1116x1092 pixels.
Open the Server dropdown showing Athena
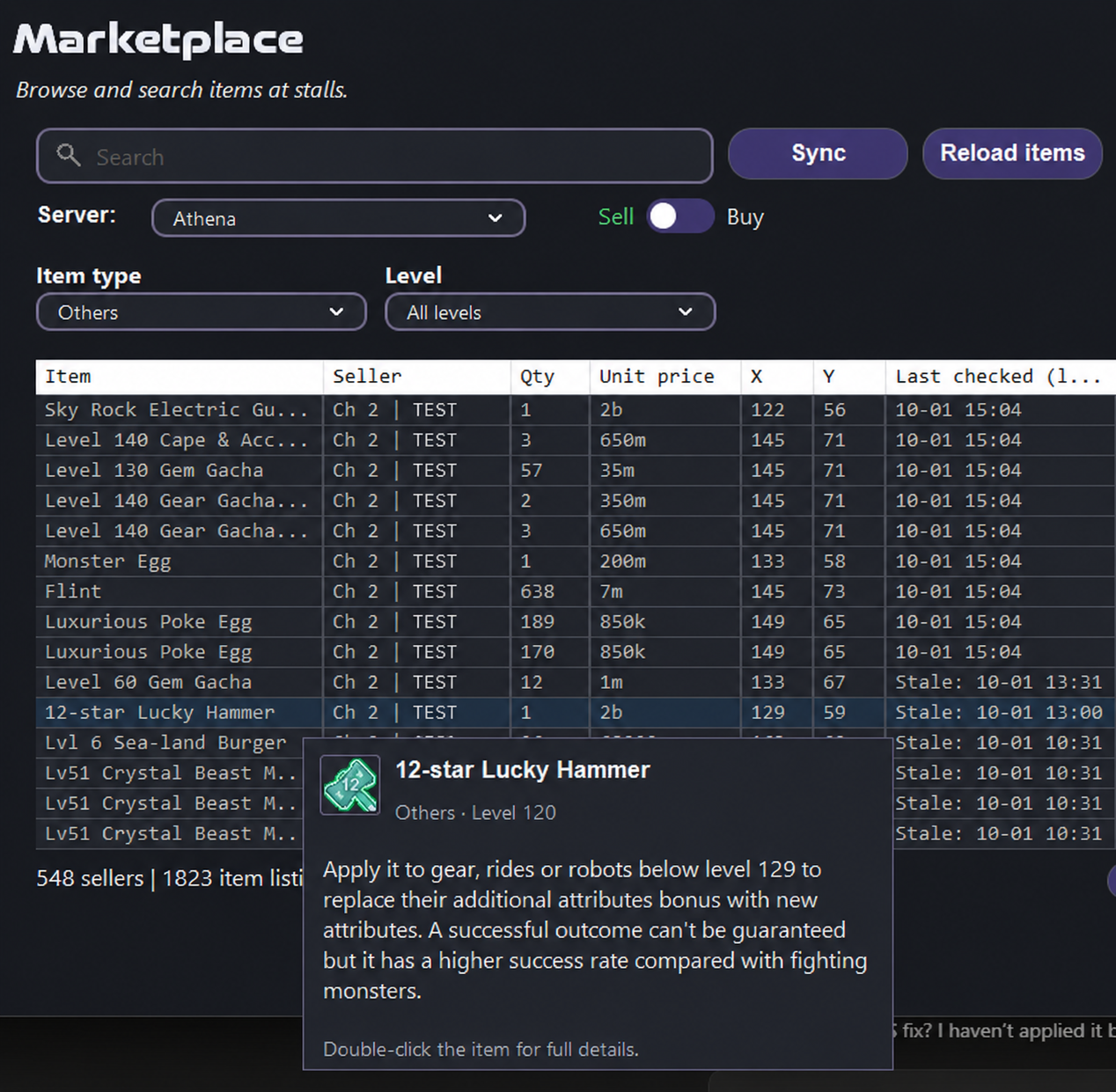(339, 218)
